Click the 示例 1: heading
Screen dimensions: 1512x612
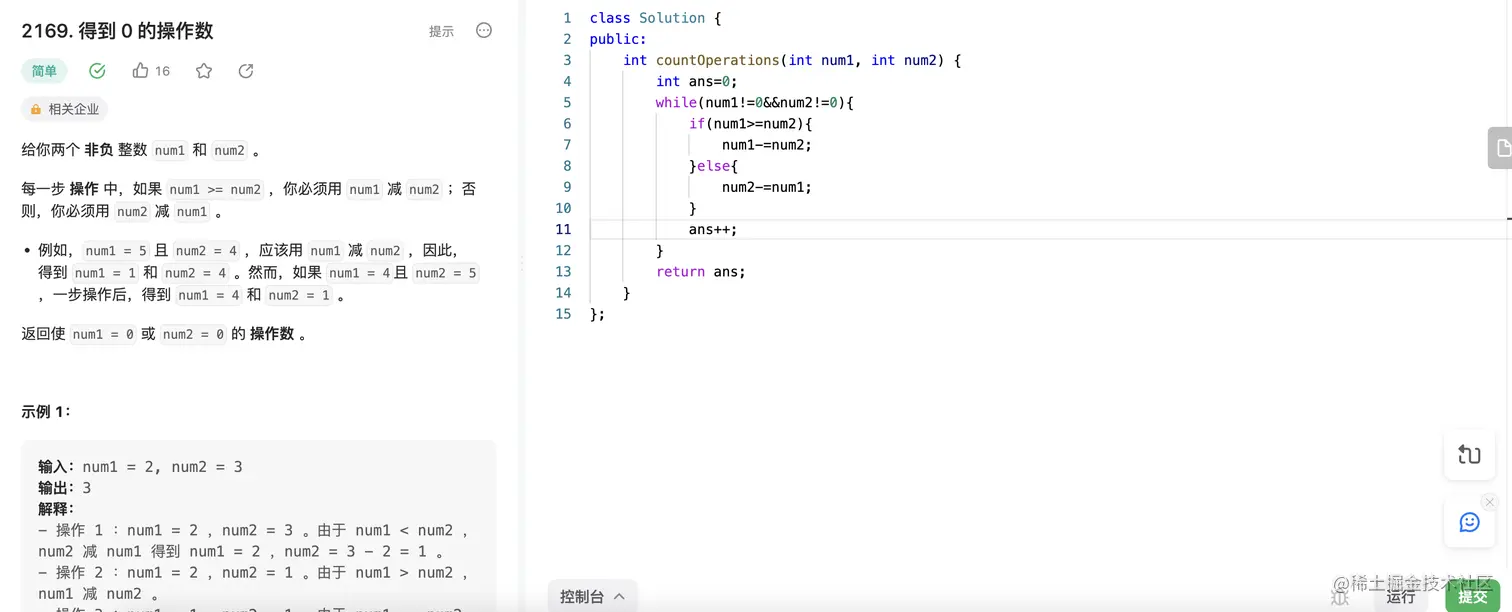point(46,411)
